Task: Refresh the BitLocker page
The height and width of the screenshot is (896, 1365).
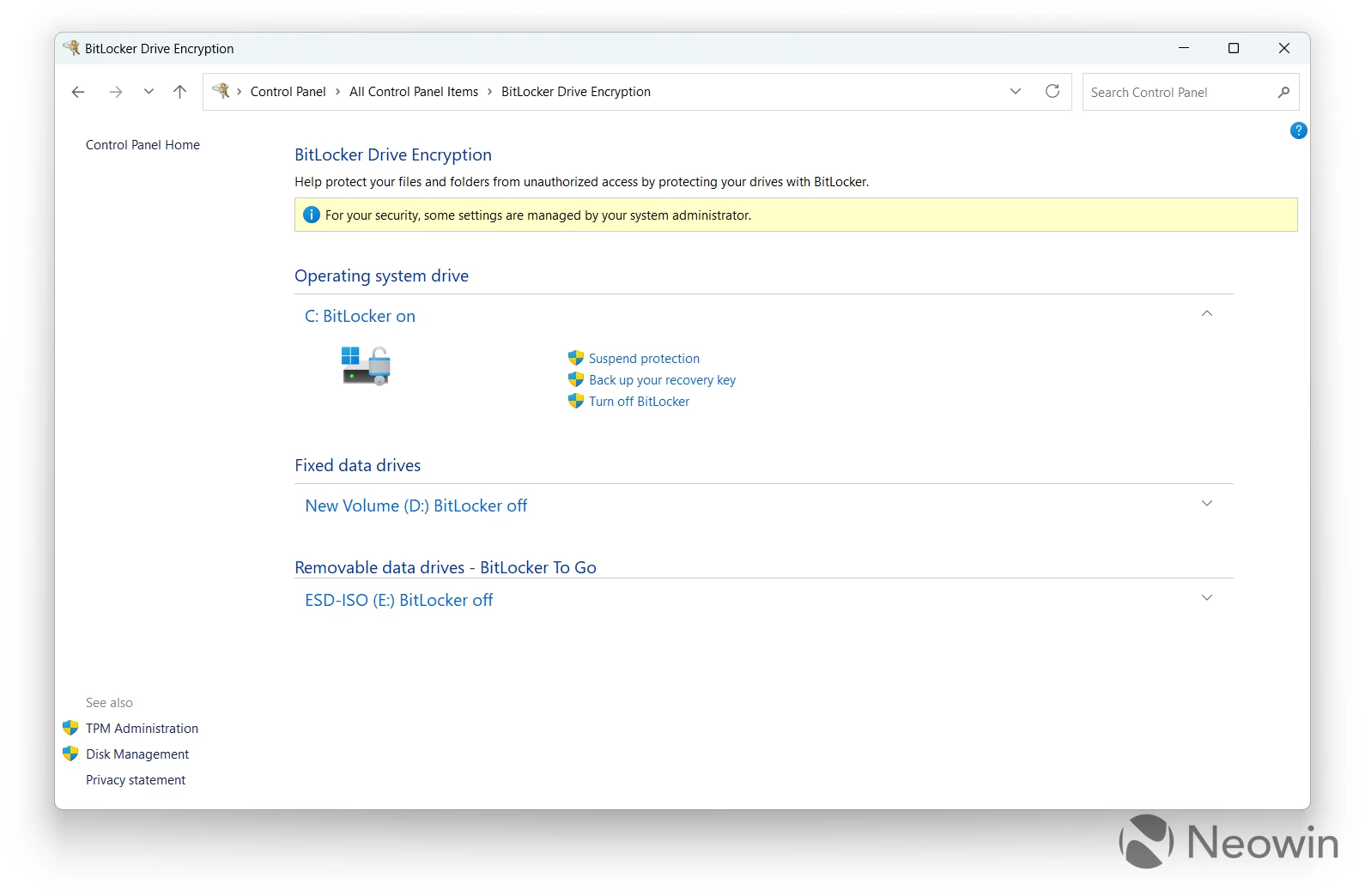Action: pos(1053,92)
